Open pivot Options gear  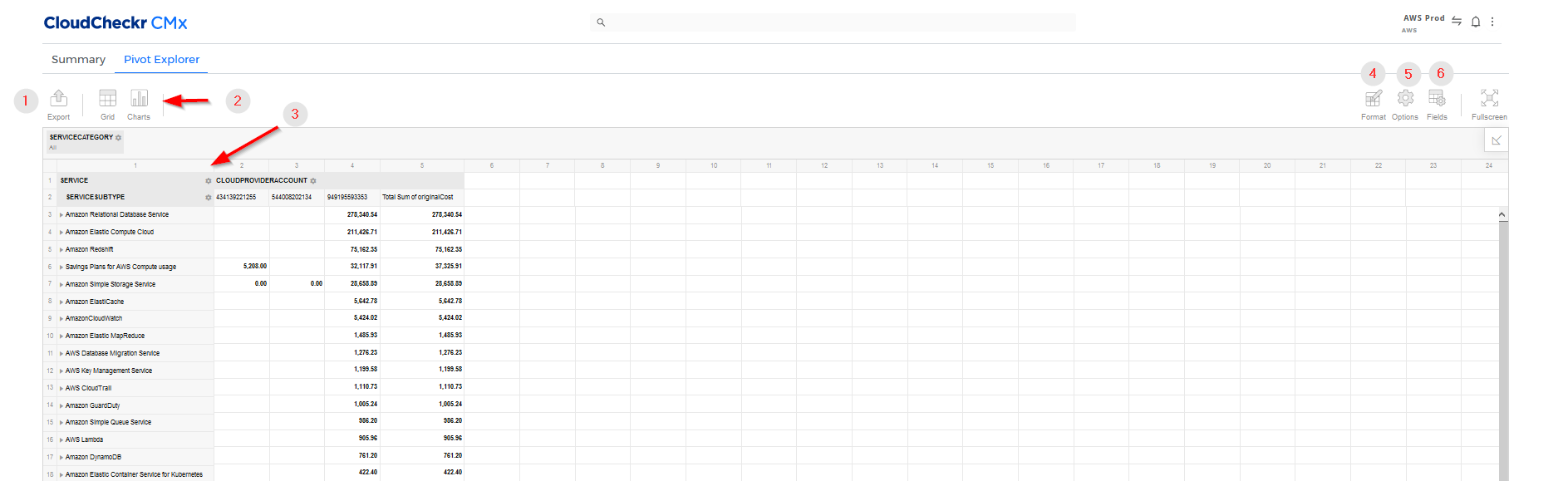[x=1405, y=98]
